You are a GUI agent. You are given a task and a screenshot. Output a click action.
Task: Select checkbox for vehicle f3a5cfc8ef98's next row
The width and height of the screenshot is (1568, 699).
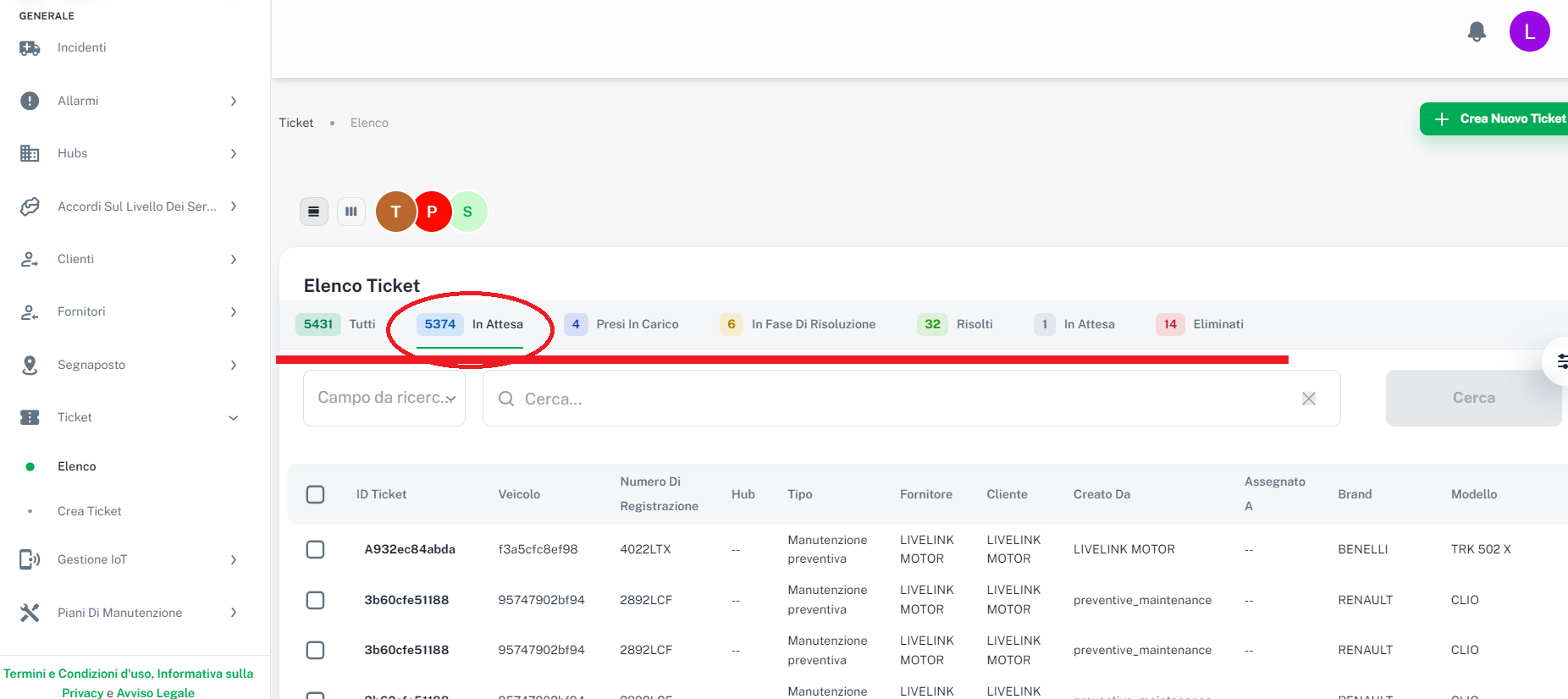click(315, 600)
